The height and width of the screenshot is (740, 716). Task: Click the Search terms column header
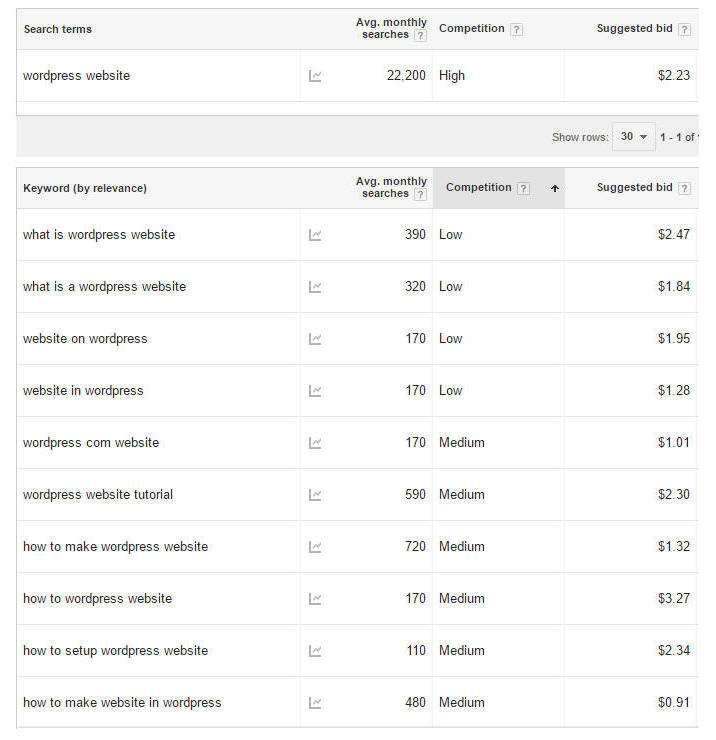(57, 29)
